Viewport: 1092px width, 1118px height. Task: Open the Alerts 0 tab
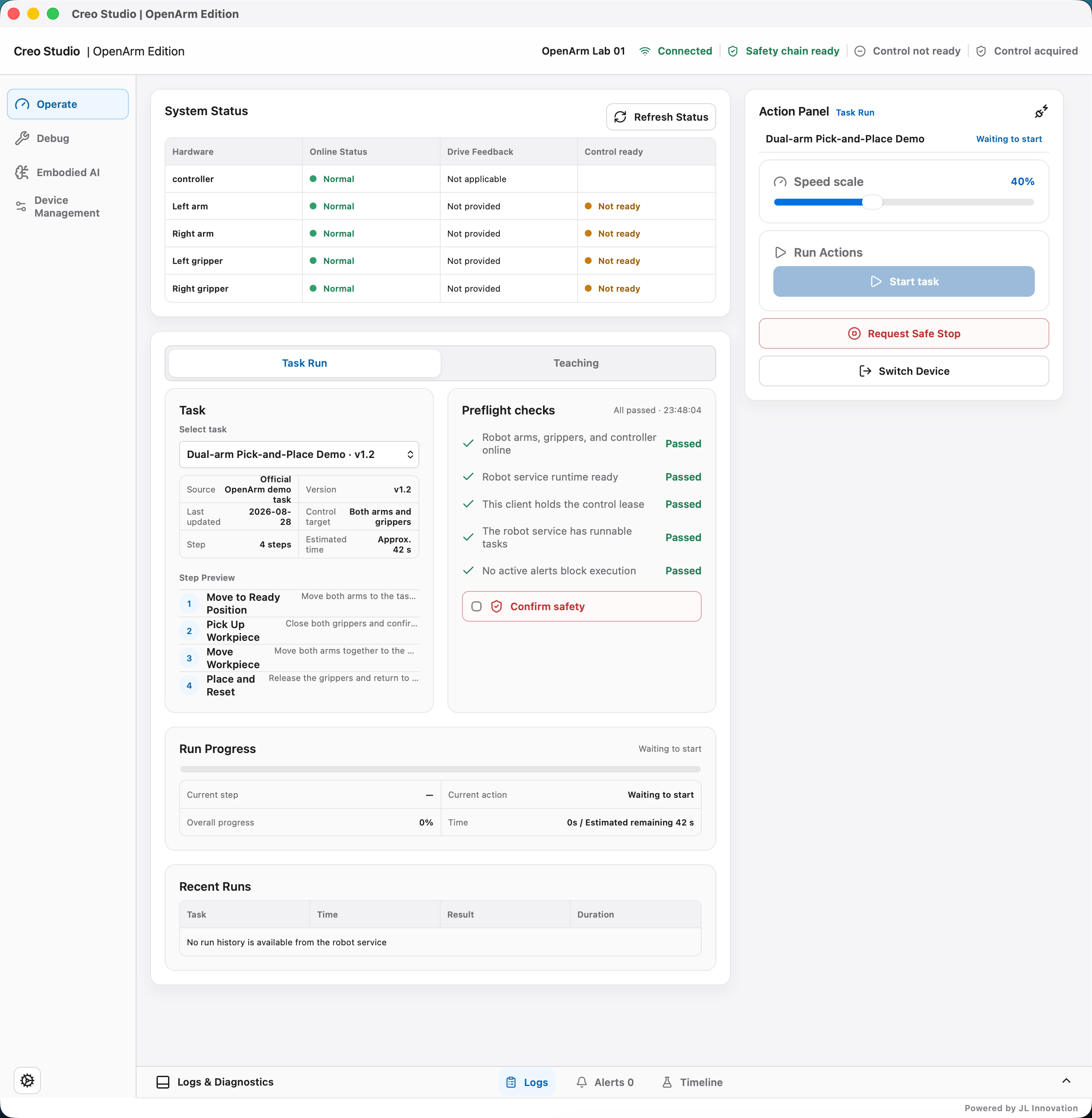(604, 1082)
